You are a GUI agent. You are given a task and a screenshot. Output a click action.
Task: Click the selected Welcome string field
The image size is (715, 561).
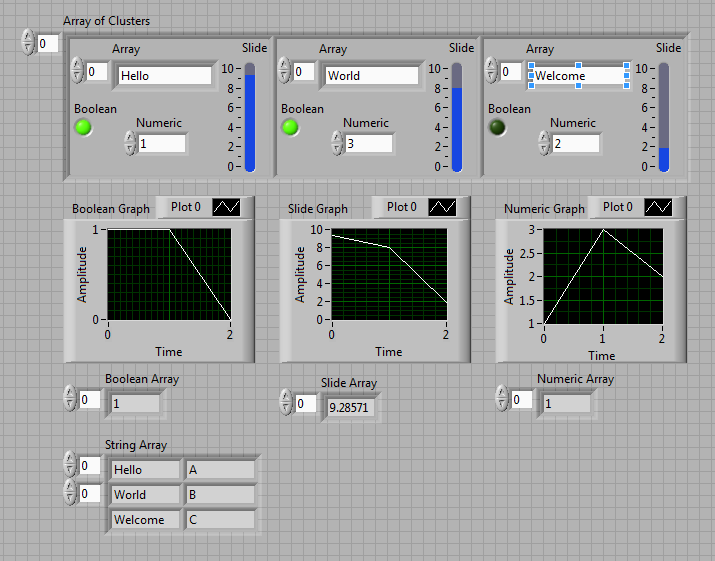[x=579, y=76]
